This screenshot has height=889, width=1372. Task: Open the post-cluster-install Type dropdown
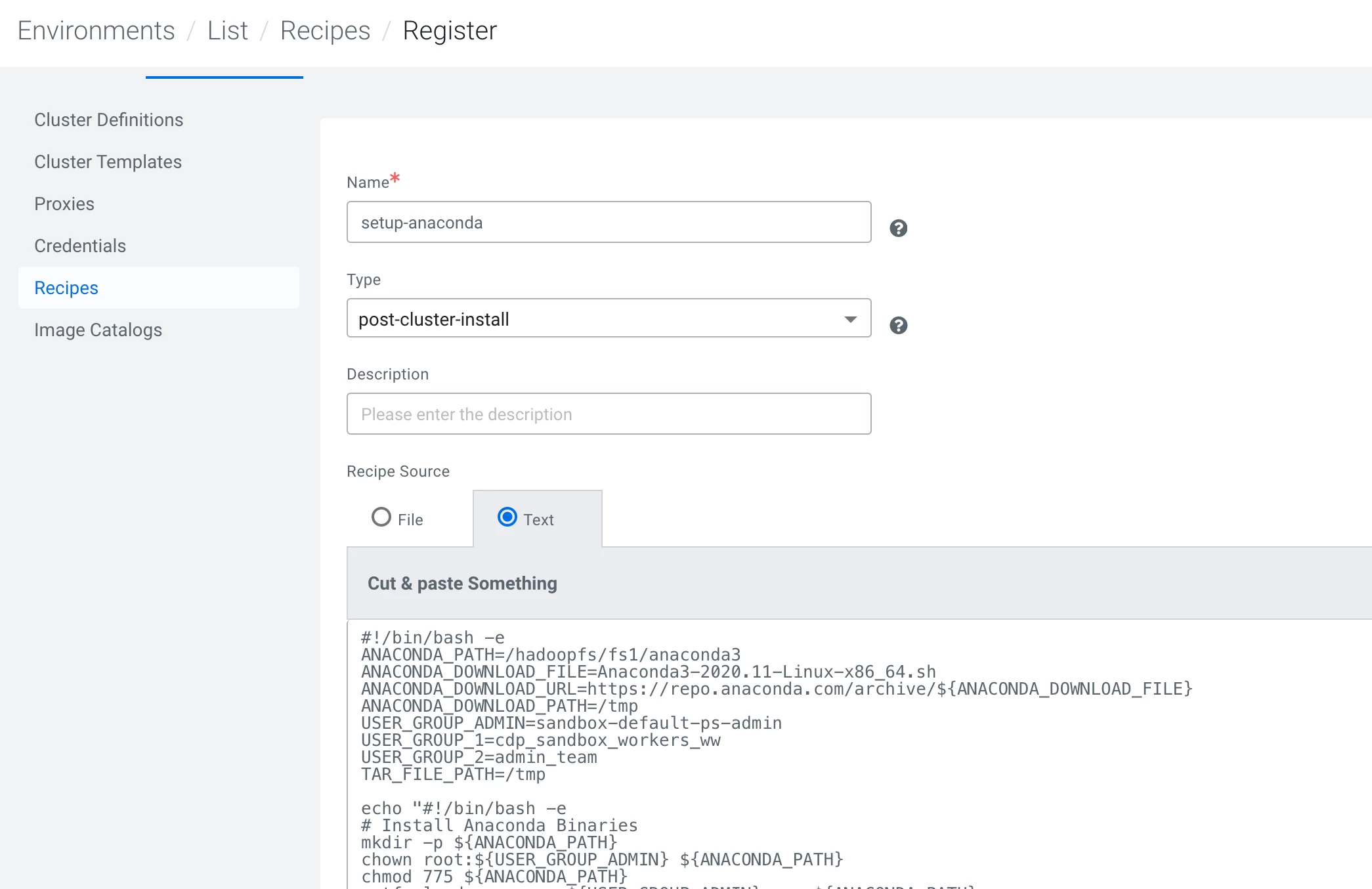click(609, 318)
